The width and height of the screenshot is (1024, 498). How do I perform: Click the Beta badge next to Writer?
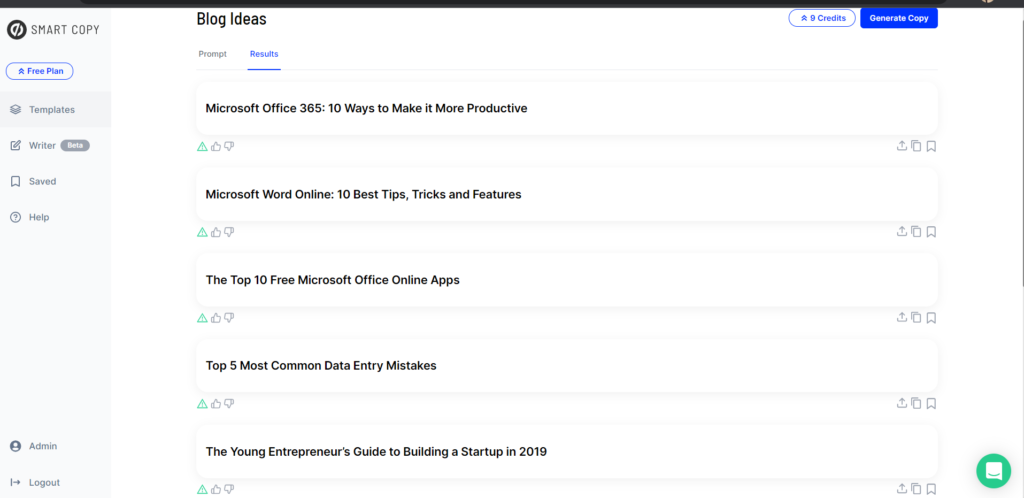click(75, 146)
